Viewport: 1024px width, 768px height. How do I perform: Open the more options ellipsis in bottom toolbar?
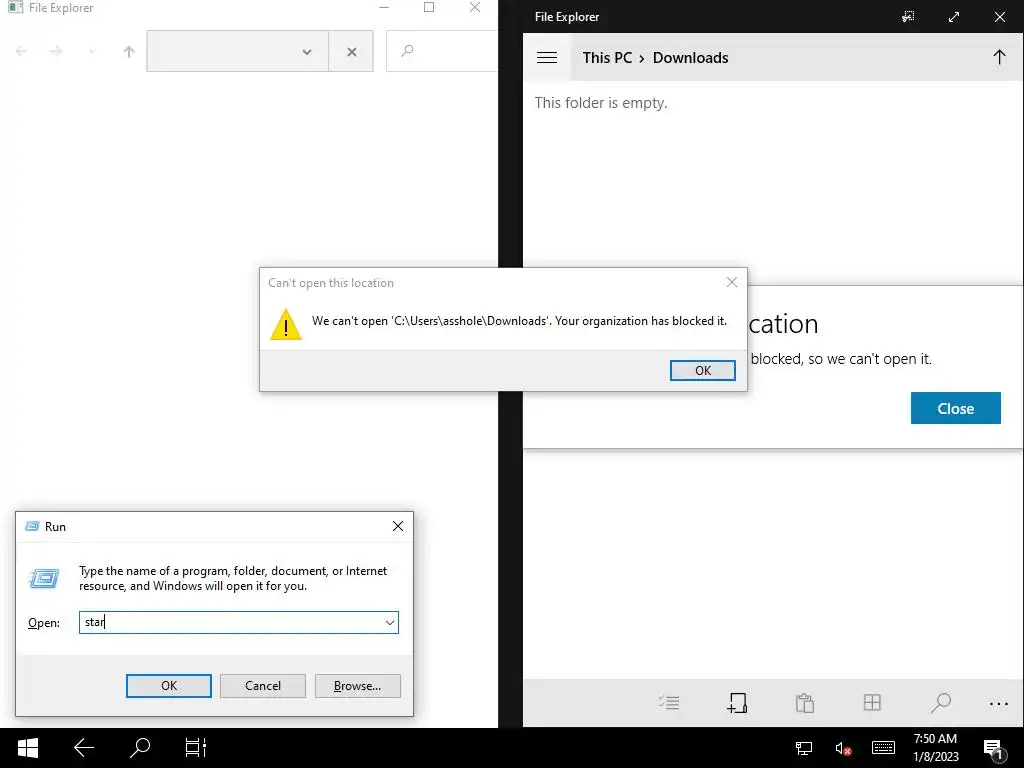[x=999, y=703]
